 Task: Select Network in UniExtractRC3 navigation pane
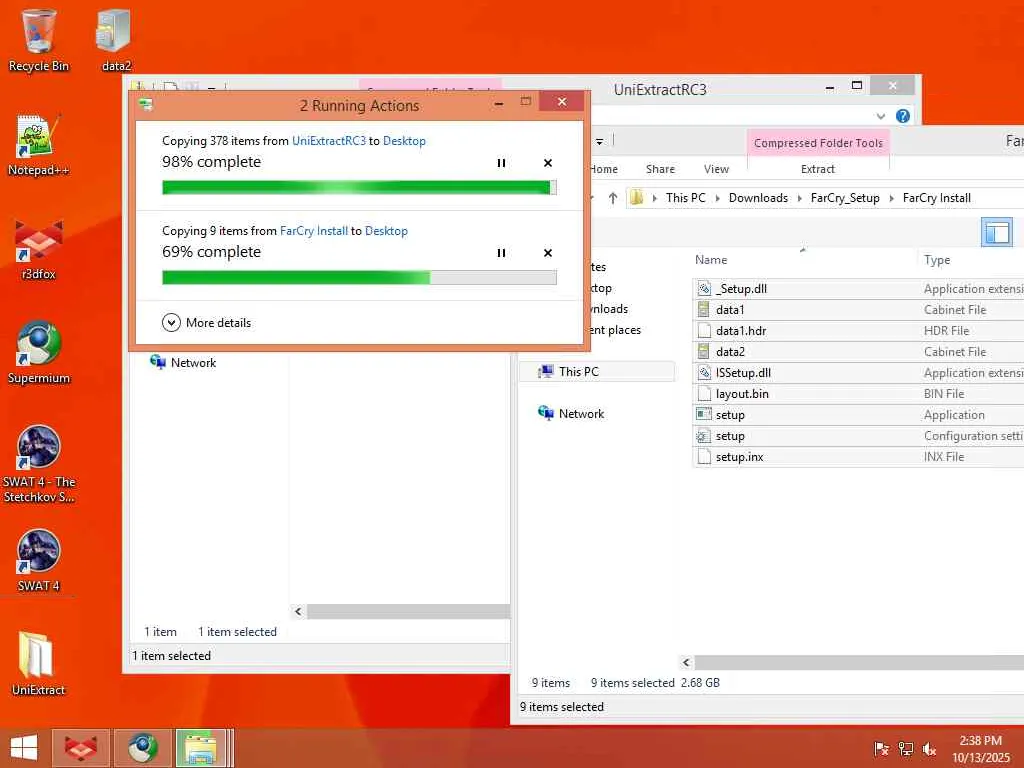pos(183,362)
